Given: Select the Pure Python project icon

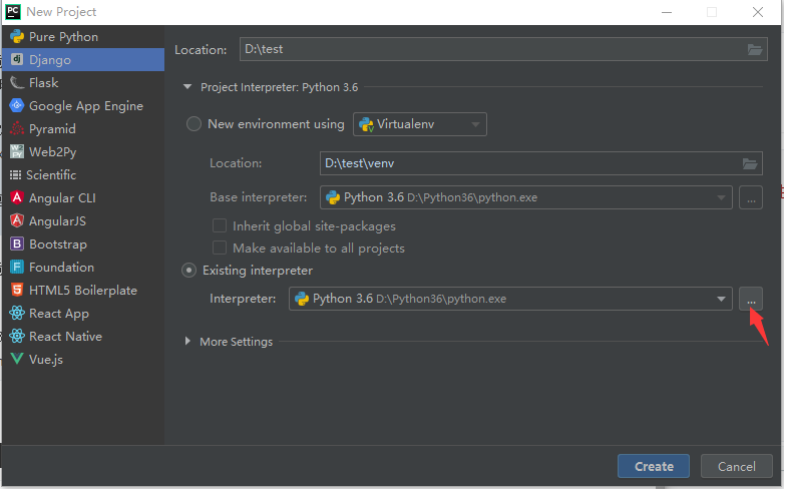Looking at the screenshot, I should [17, 37].
